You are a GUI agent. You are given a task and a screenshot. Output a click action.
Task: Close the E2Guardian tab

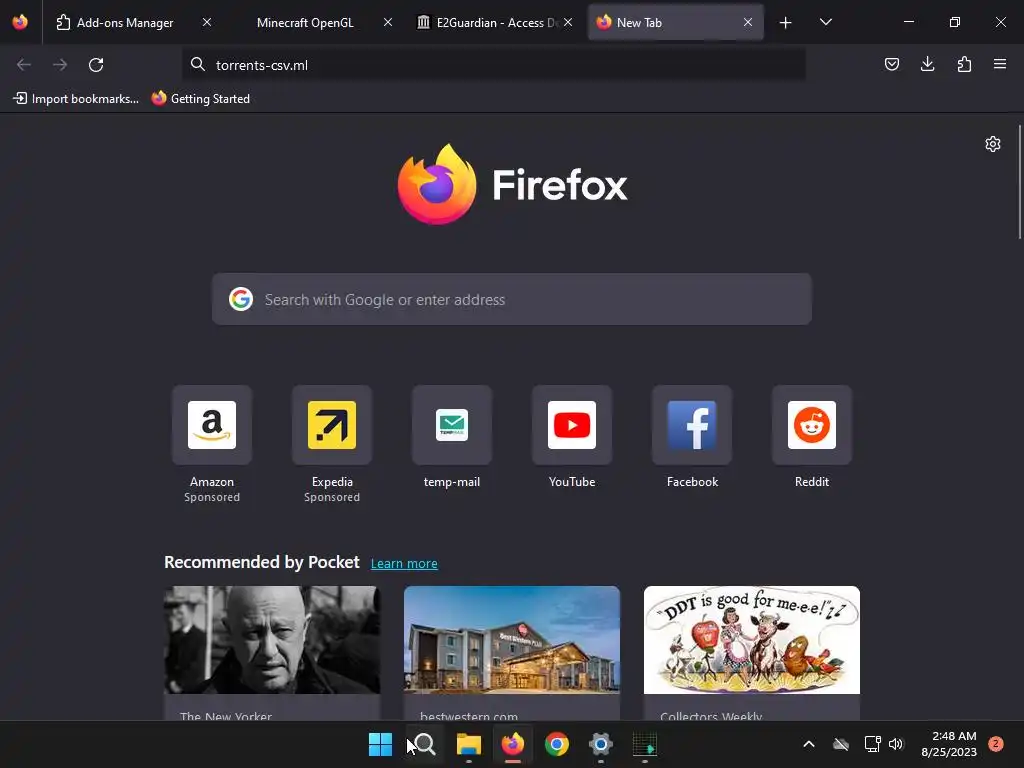point(568,22)
